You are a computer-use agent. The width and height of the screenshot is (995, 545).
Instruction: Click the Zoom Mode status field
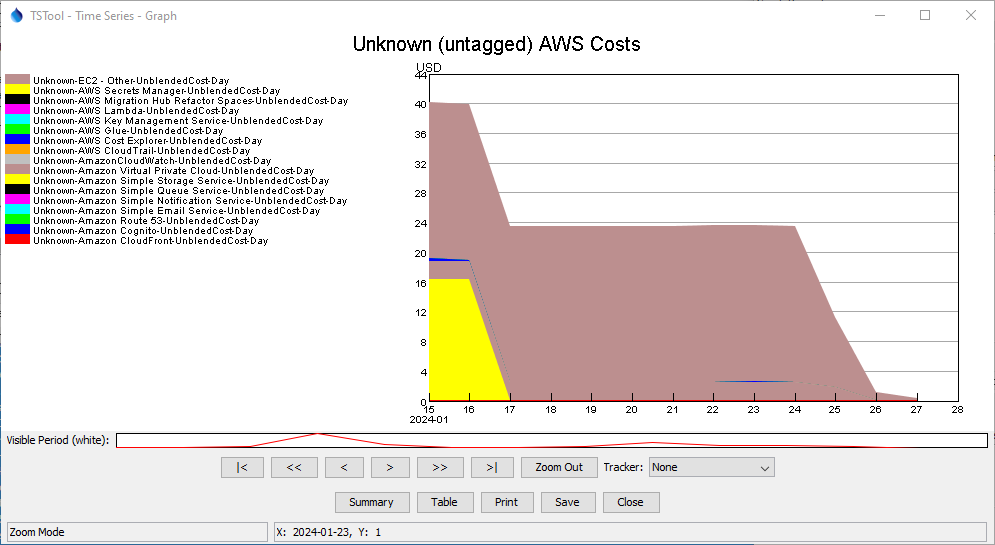[137, 532]
